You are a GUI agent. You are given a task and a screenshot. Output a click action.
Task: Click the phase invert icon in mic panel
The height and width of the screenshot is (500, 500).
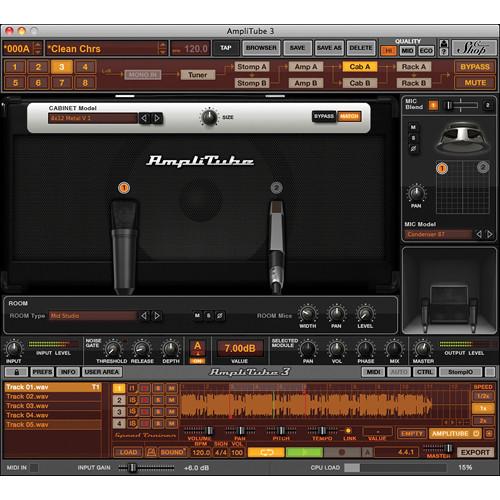(413, 148)
